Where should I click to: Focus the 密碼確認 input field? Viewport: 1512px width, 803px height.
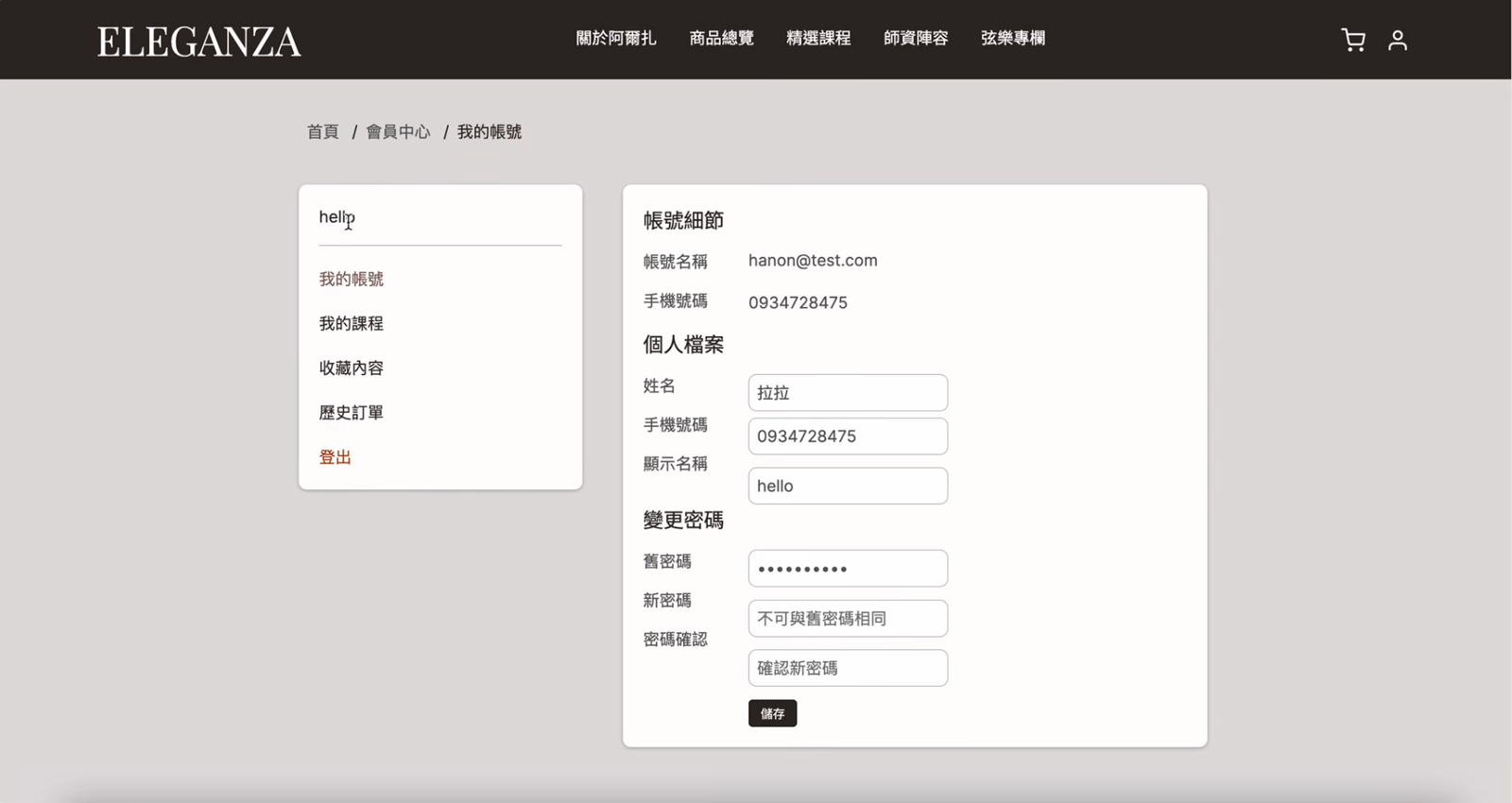click(x=848, y=668)
